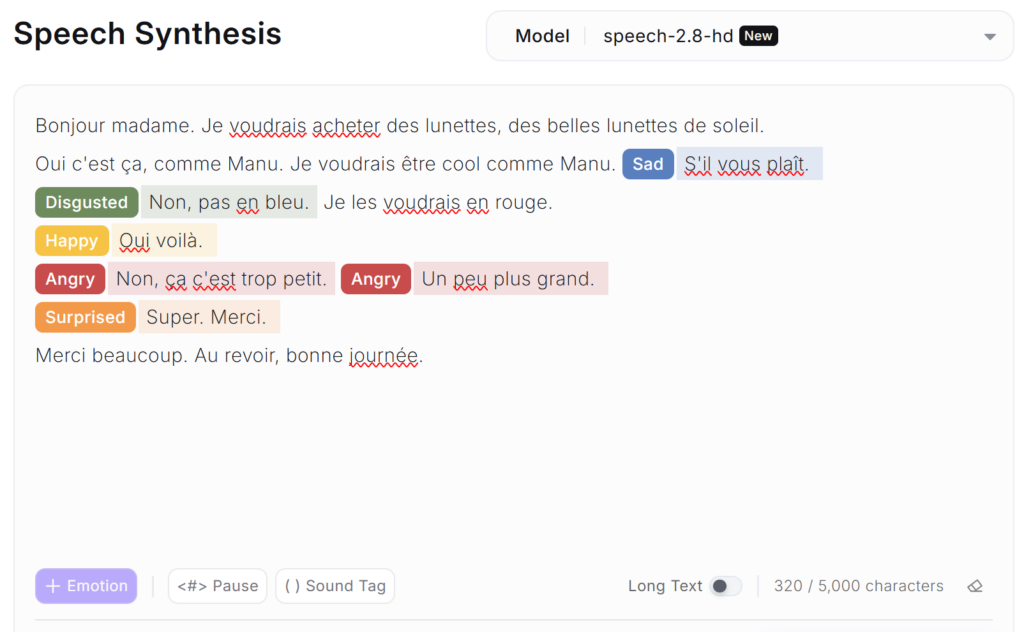Click the Surprised emotion tag
Image resolution: width=1024 pixels, height=632 pixels.
point(85,317)
